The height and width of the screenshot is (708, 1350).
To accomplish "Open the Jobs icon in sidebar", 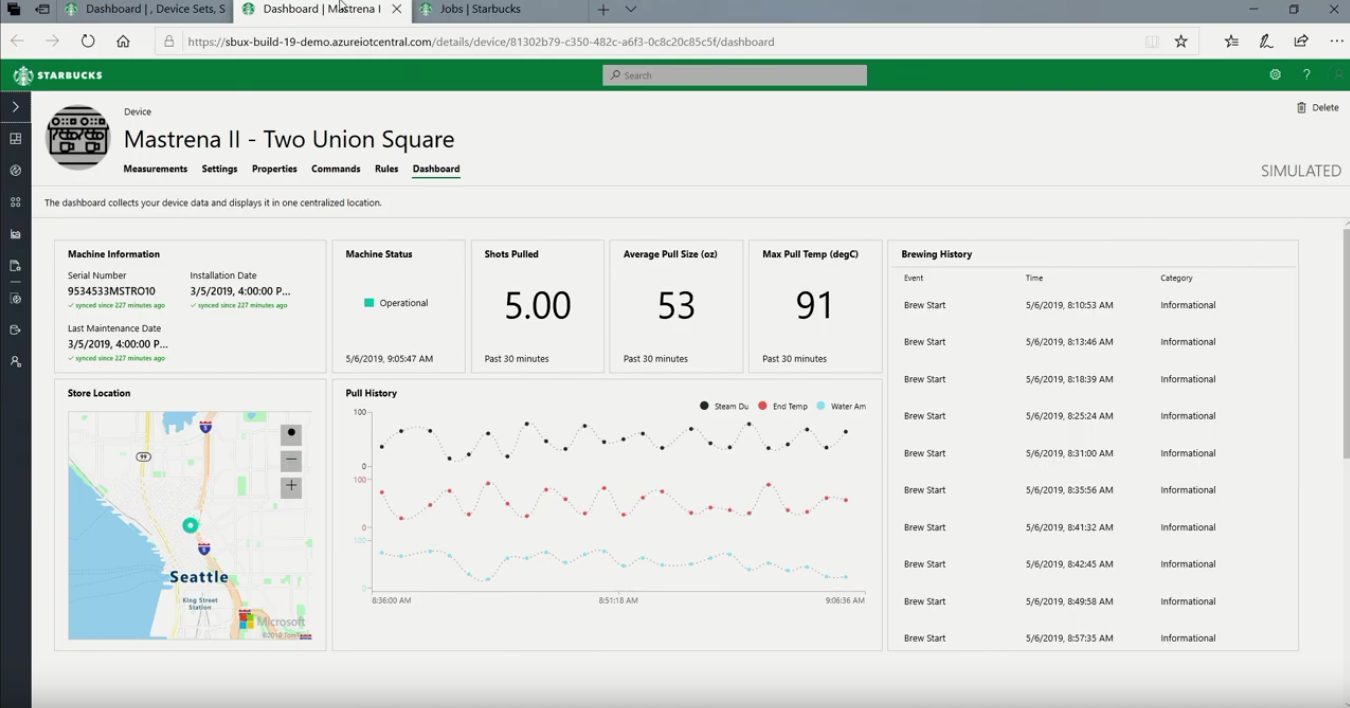I will tap(15, 266).
